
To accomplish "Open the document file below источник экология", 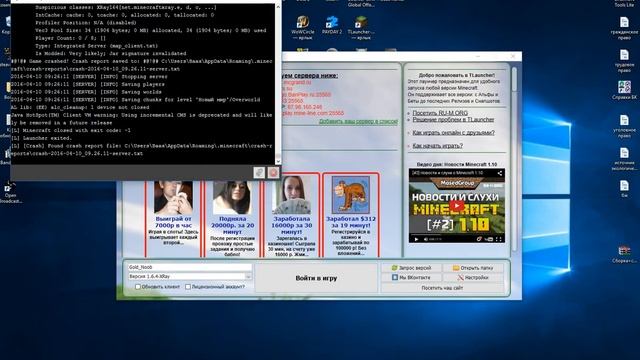I will pos(624,189).
